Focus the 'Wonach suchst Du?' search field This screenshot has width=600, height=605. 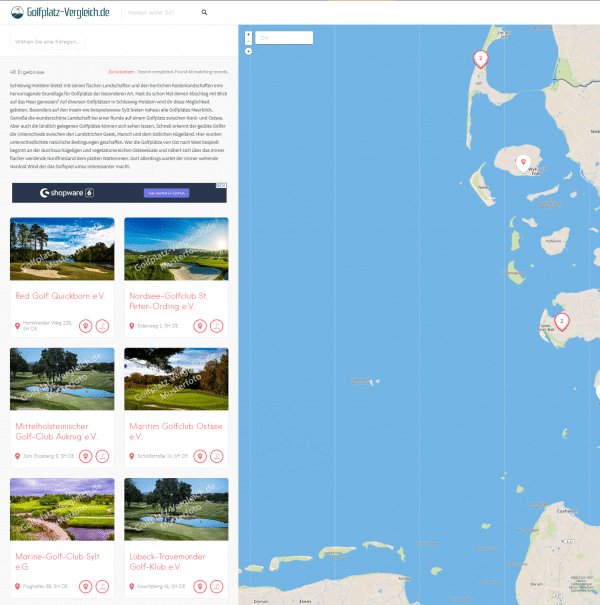[x=160, y=13]
